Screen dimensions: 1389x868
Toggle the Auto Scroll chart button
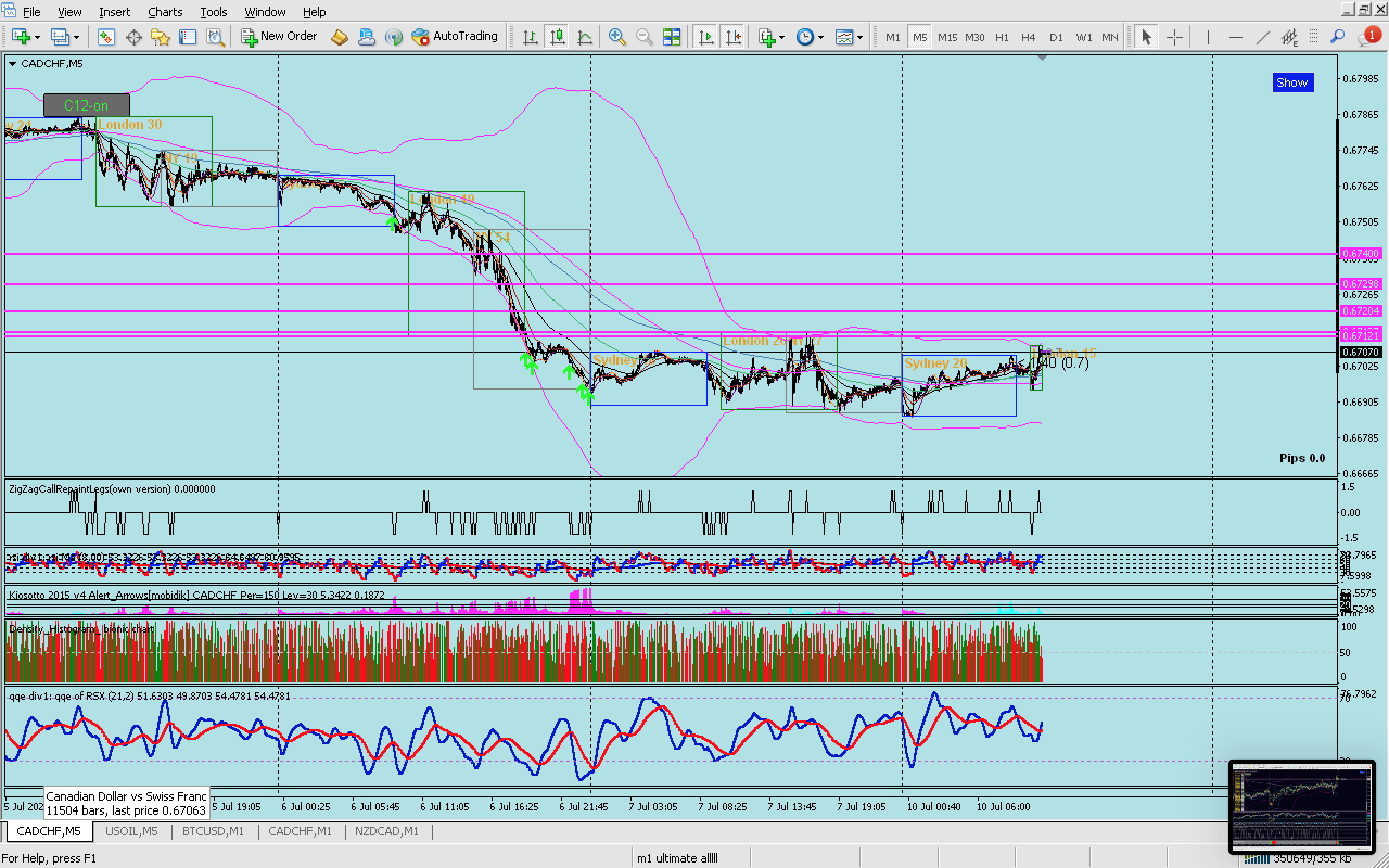(706, 37)
